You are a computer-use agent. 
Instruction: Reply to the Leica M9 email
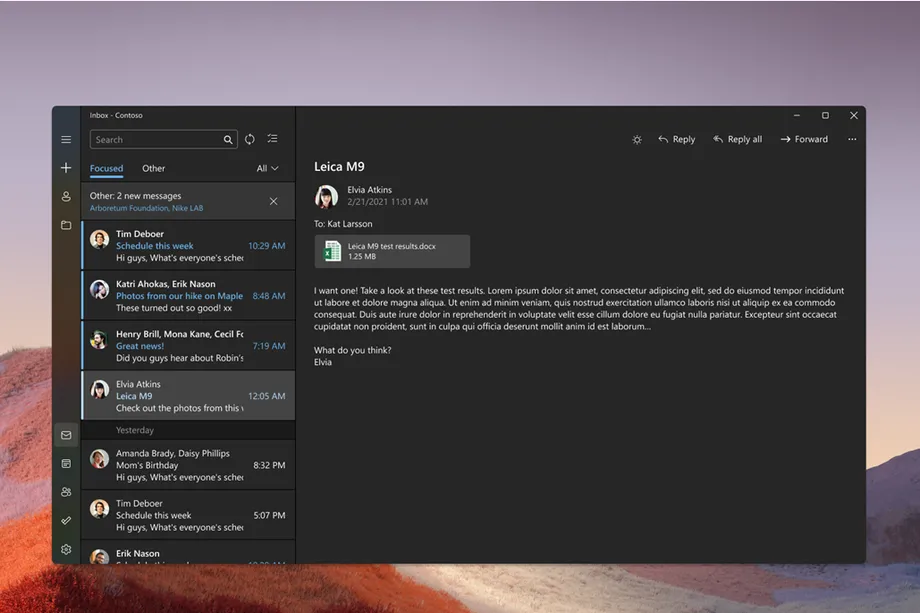coord(677,139)
